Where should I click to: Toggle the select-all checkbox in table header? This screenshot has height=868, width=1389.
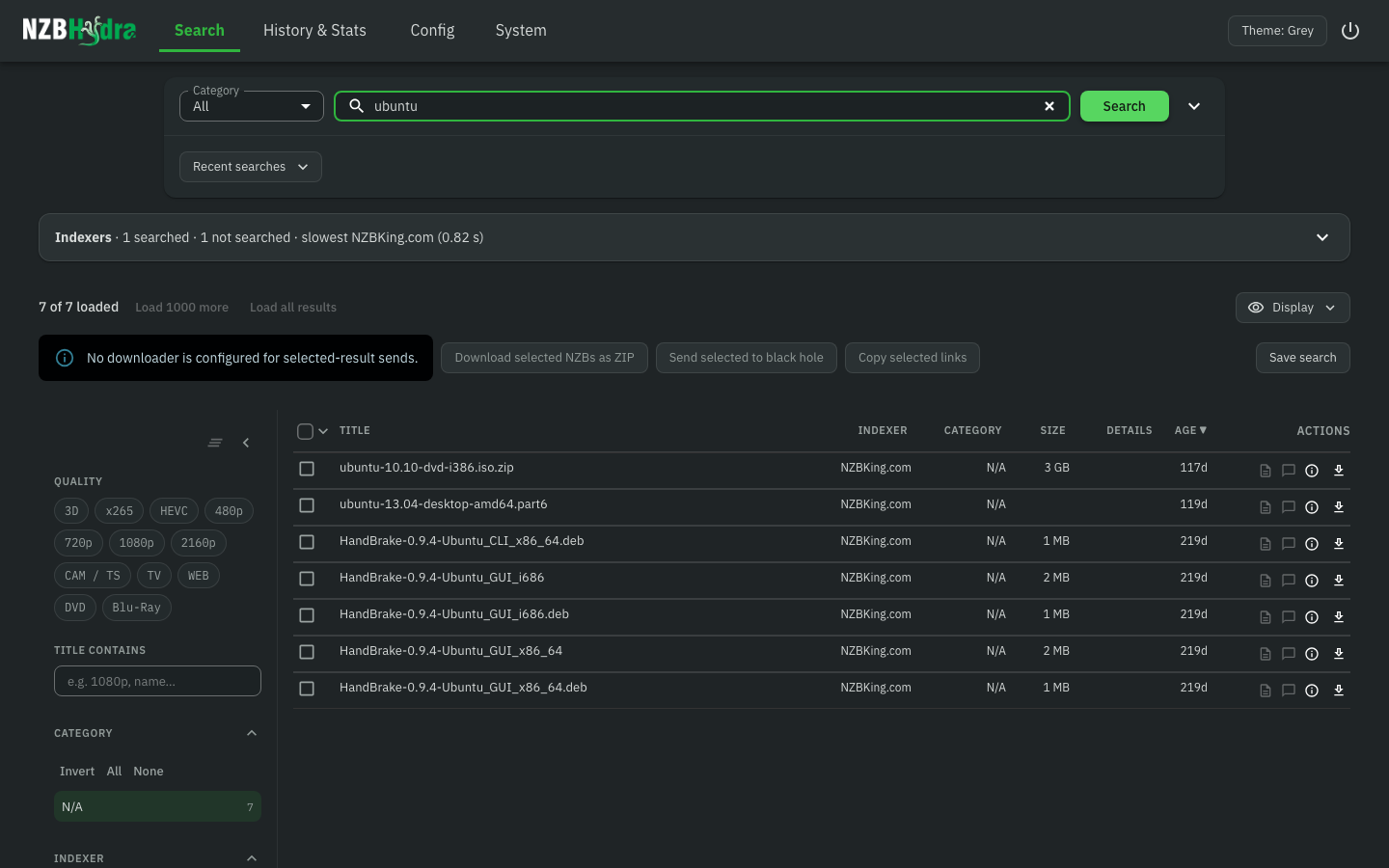305,431
